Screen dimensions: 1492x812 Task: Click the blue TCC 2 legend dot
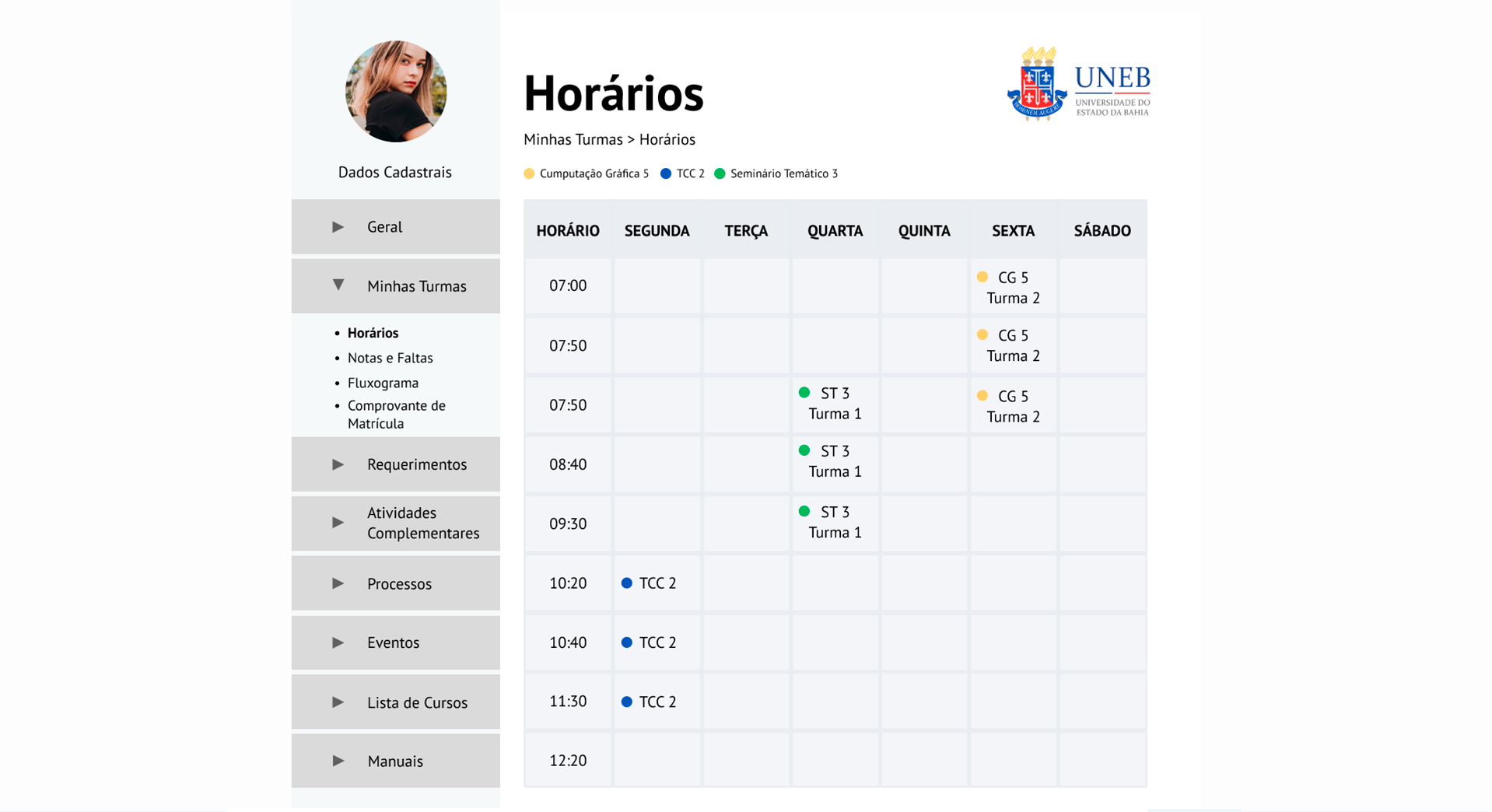[x=666, y=173]
